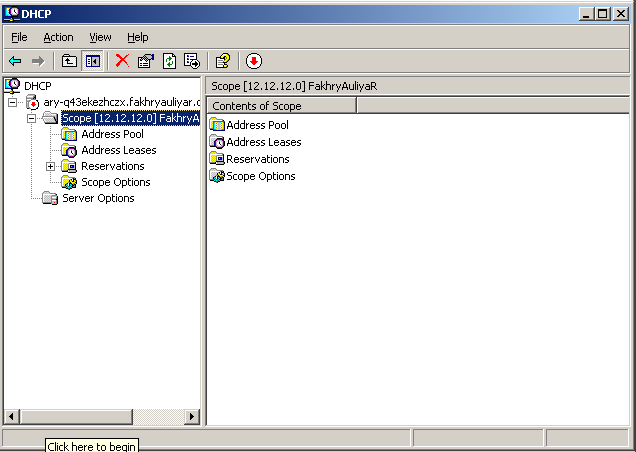The width and height of the screenshot is (636, 452).
Task: Click tree pane scroll right arrow
Action: pyautogui.click(x=192, y=417)
